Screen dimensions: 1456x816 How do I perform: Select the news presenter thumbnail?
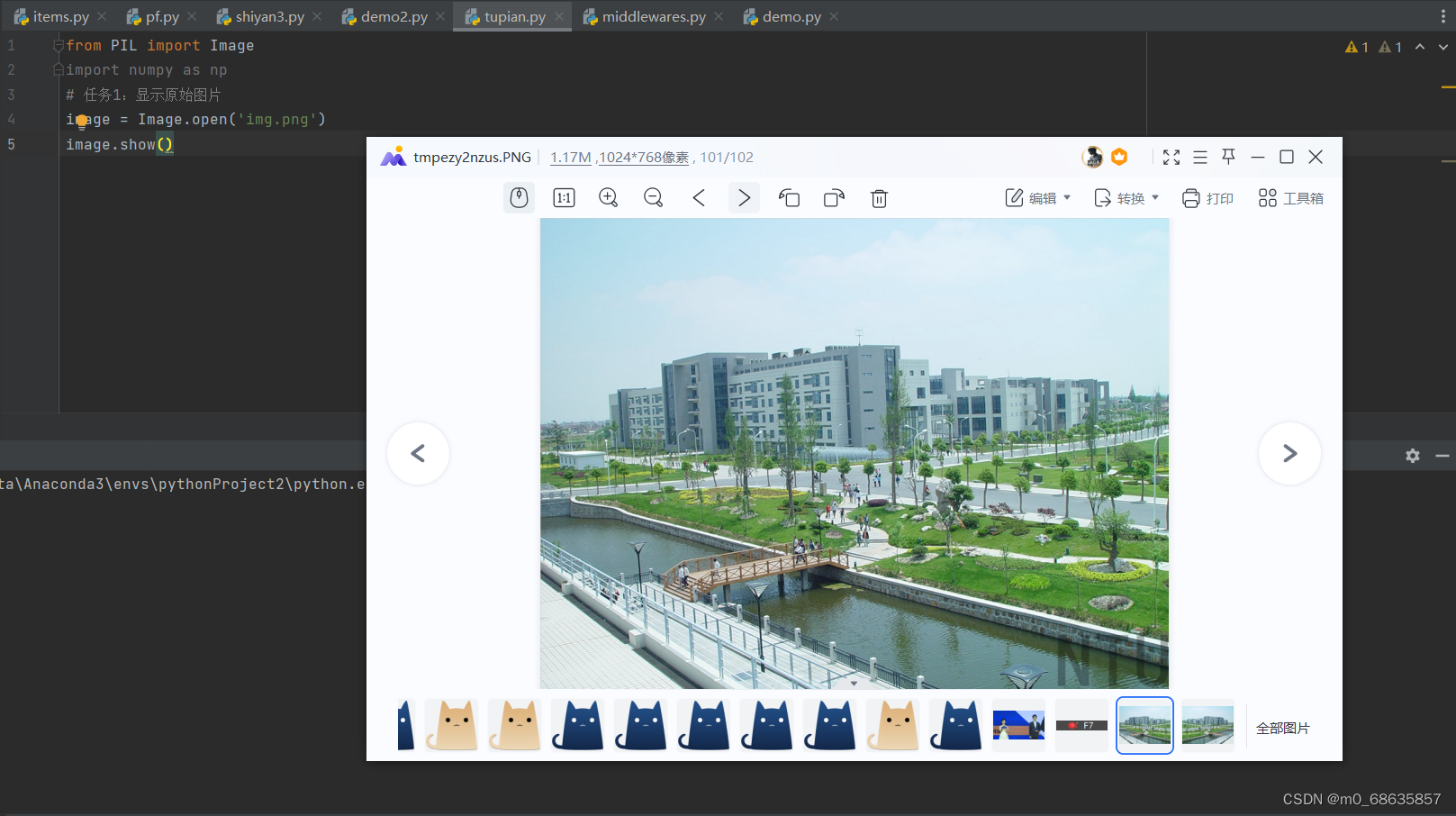(1018, 725)
